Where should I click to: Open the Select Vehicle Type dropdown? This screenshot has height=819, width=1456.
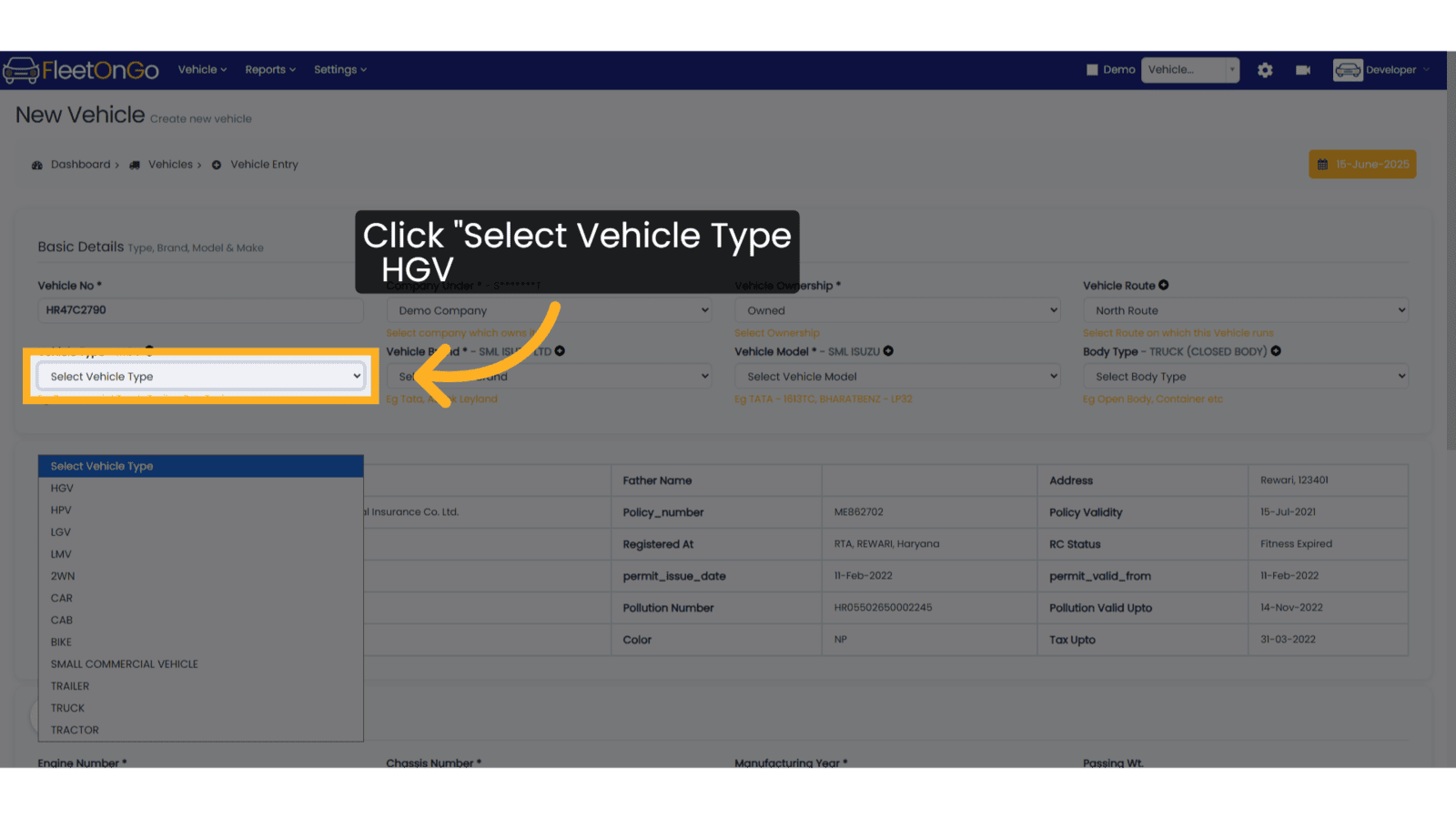click(200, 377)
